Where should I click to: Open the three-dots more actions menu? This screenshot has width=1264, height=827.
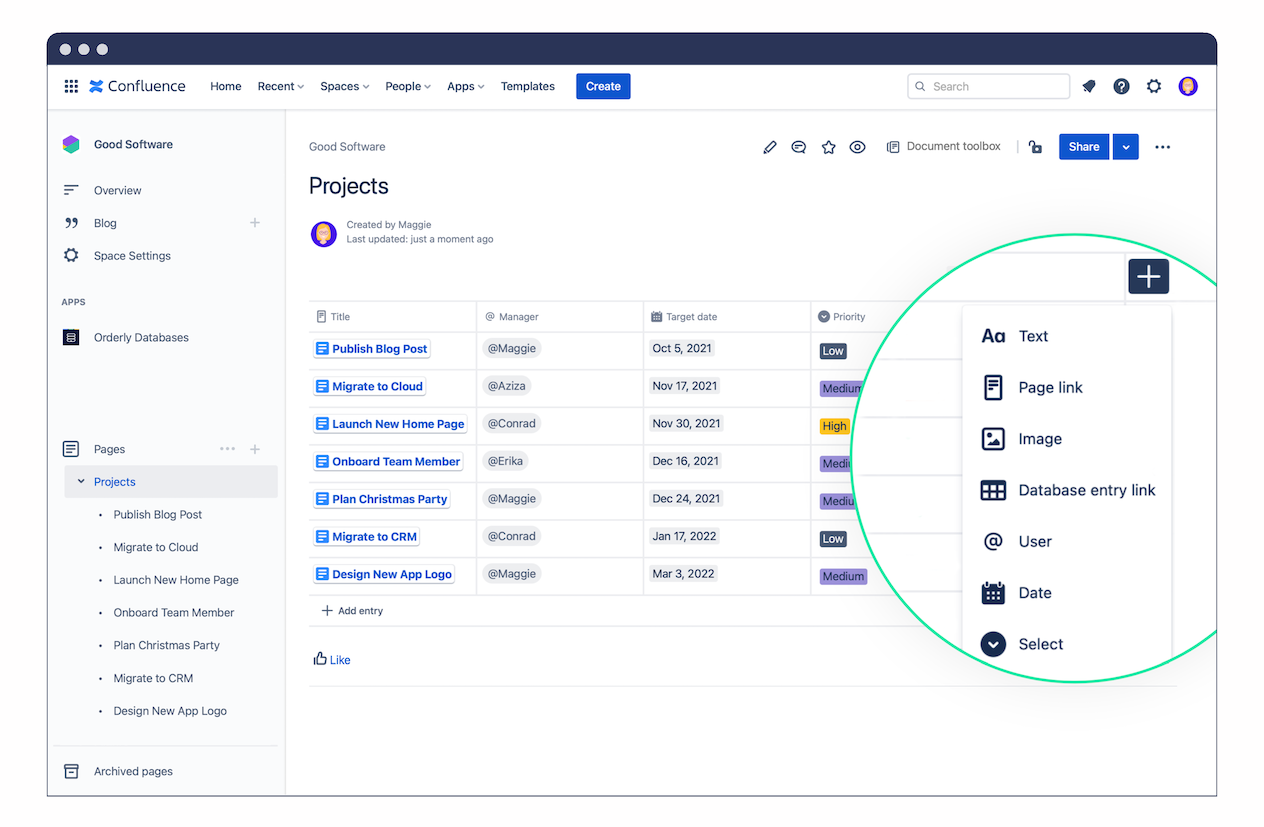pos(1162,147)
